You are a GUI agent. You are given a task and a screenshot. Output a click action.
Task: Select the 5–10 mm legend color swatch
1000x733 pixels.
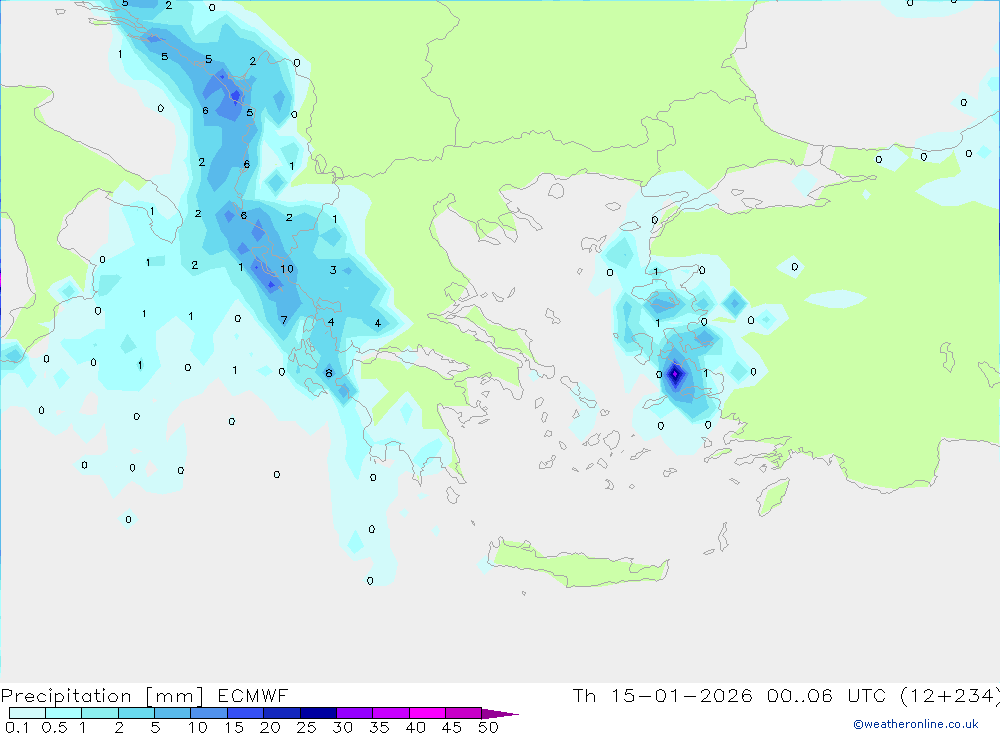[x=172, y=713]
